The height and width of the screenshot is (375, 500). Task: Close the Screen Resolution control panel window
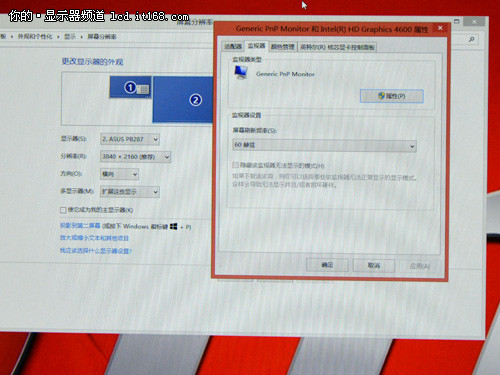pos(474,22)
